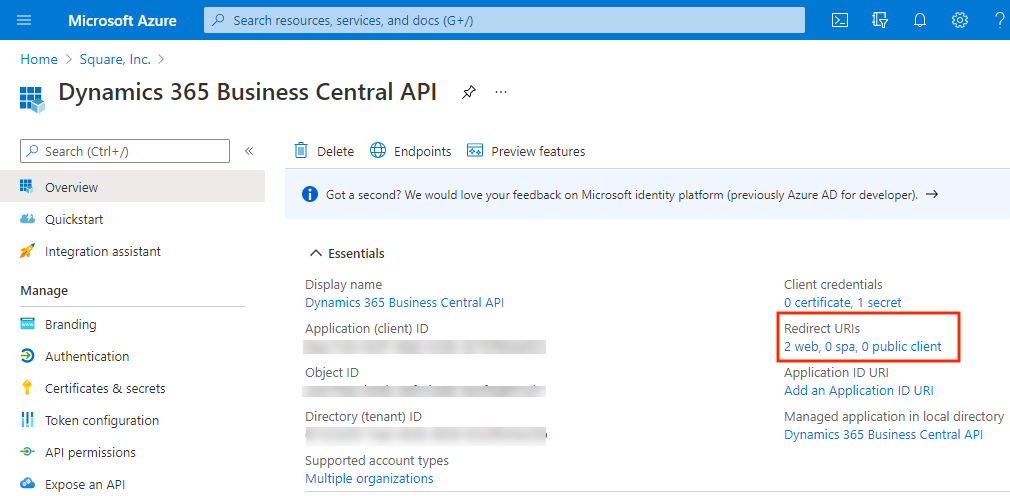Click the Delete trash icon
This screenshot has width=1010, height=496.
coord(301,150)
